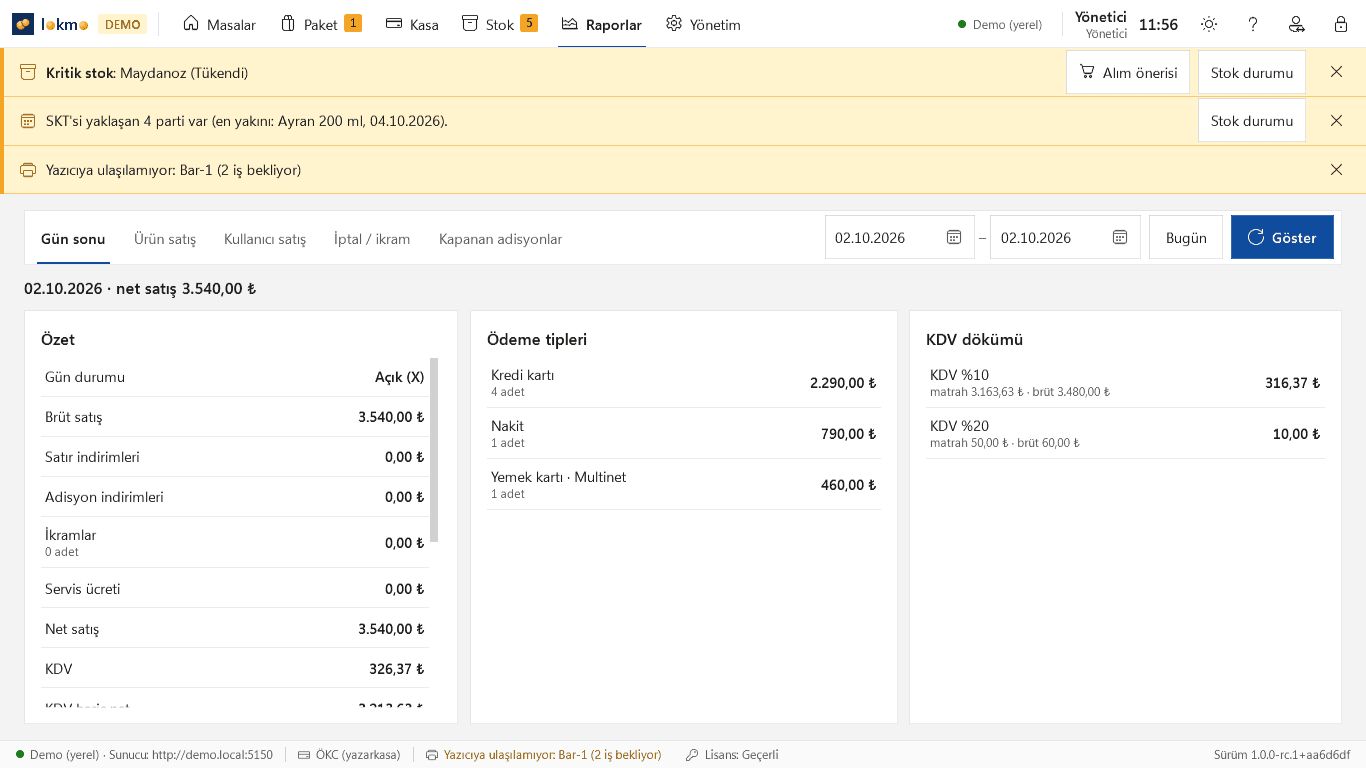The image size is (1366, 768).
Task: Click ÖKC (yazarkasa) in the status bar
Action: pyautogui.click(x=349, y=755)
